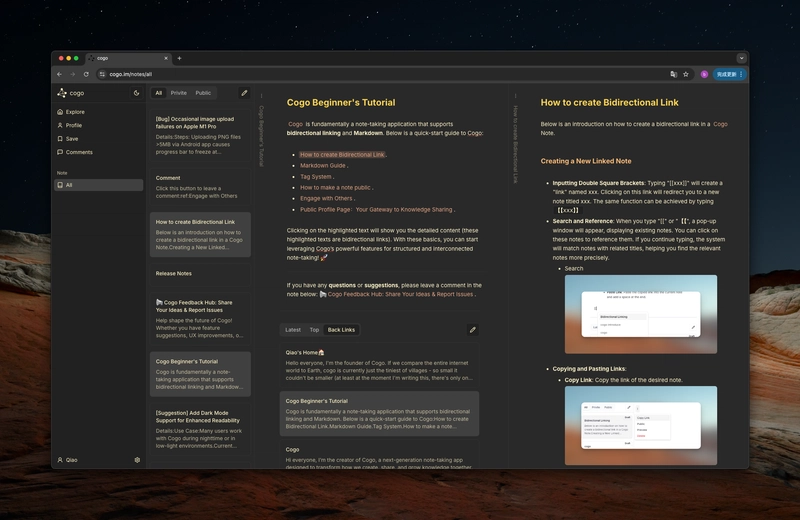Screen dimensions: 800x520
Task: Open the browser three-dot menu
Action: (741, 75)
